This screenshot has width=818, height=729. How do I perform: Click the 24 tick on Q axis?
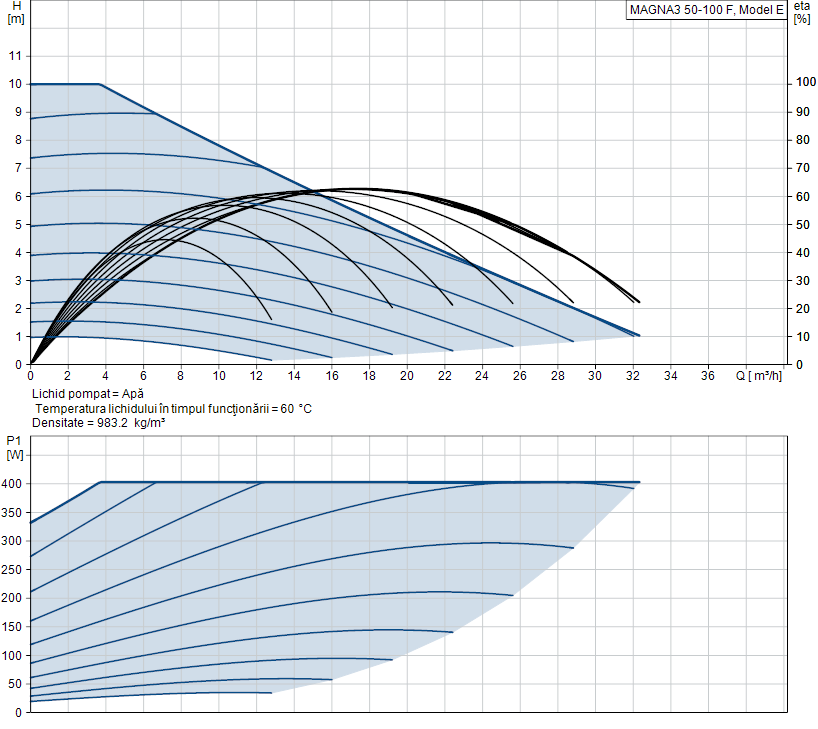pos(482,376)
